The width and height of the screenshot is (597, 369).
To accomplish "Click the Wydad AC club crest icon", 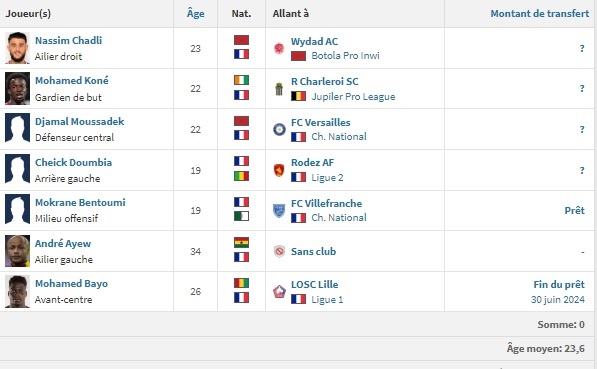I will pos(279,48).
